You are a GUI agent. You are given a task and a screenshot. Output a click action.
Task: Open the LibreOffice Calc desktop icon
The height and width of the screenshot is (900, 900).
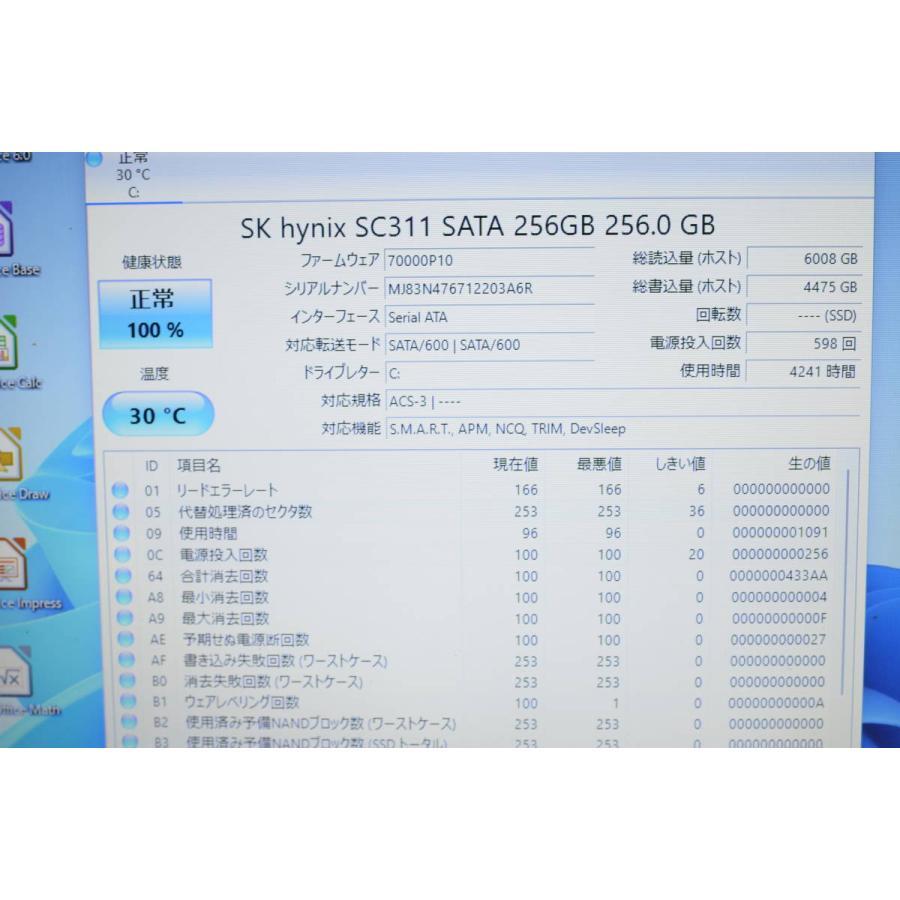click(x=8, y=348)
